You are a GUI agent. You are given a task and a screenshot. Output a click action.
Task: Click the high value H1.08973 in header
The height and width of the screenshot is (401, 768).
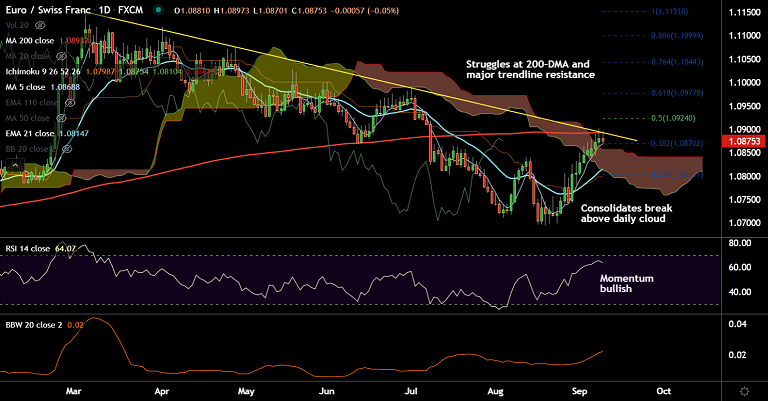[x=232, y=10]
